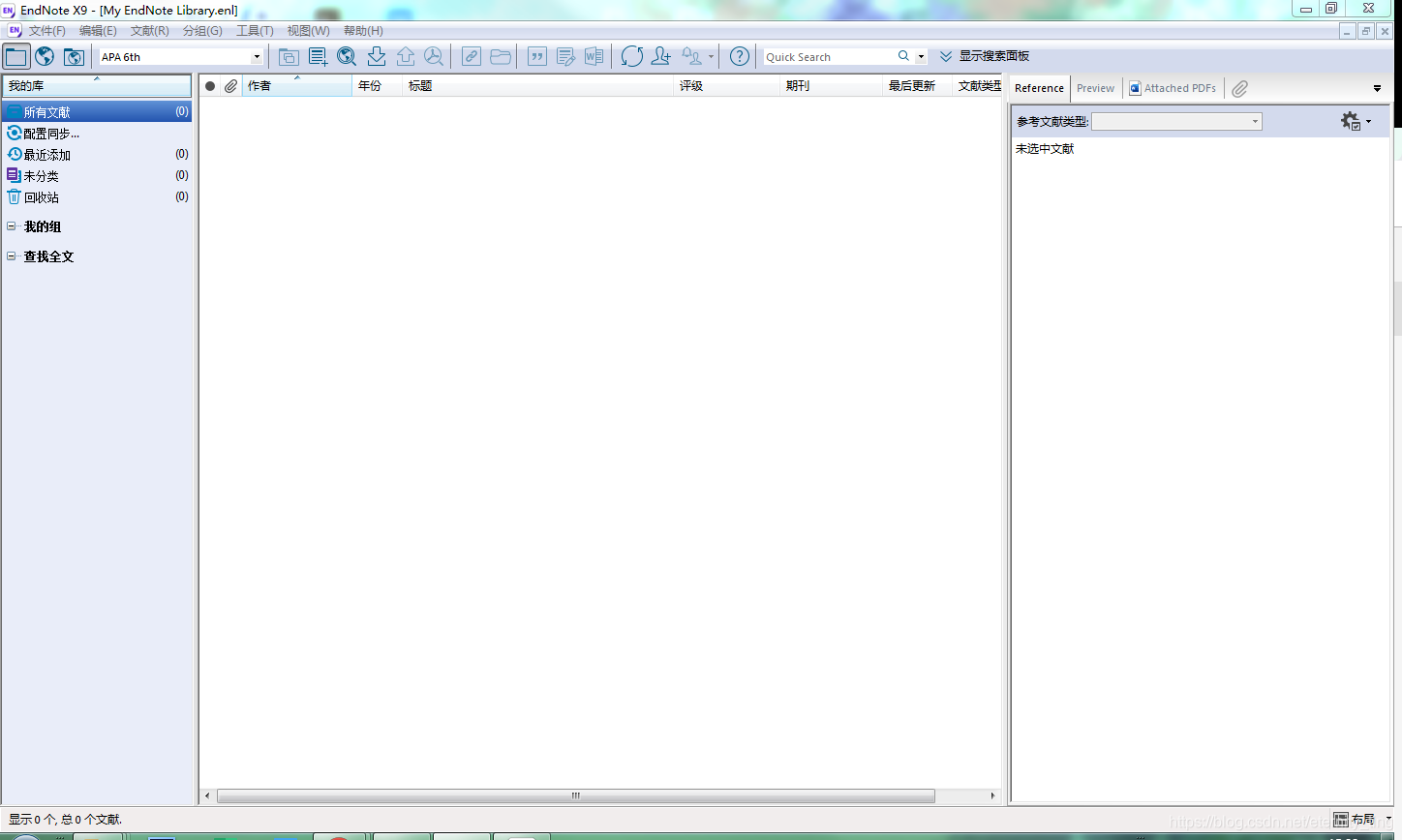Click the Open File folder icon

coord(501,56)
